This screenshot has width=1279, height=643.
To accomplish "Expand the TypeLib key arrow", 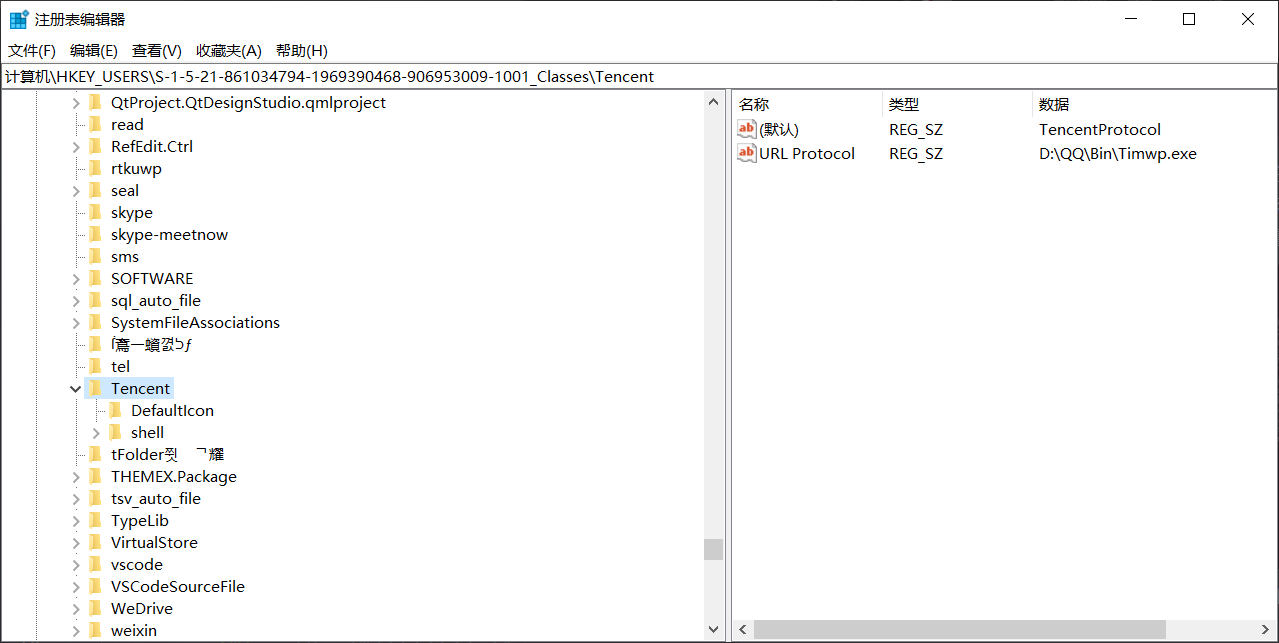I will pyautogui.click(x=76, y=521).
